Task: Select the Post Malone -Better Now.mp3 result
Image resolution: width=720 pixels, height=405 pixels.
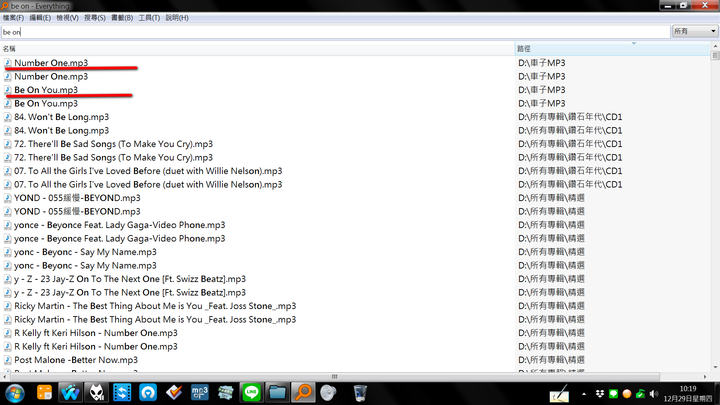Action: [x=76, y=360]
